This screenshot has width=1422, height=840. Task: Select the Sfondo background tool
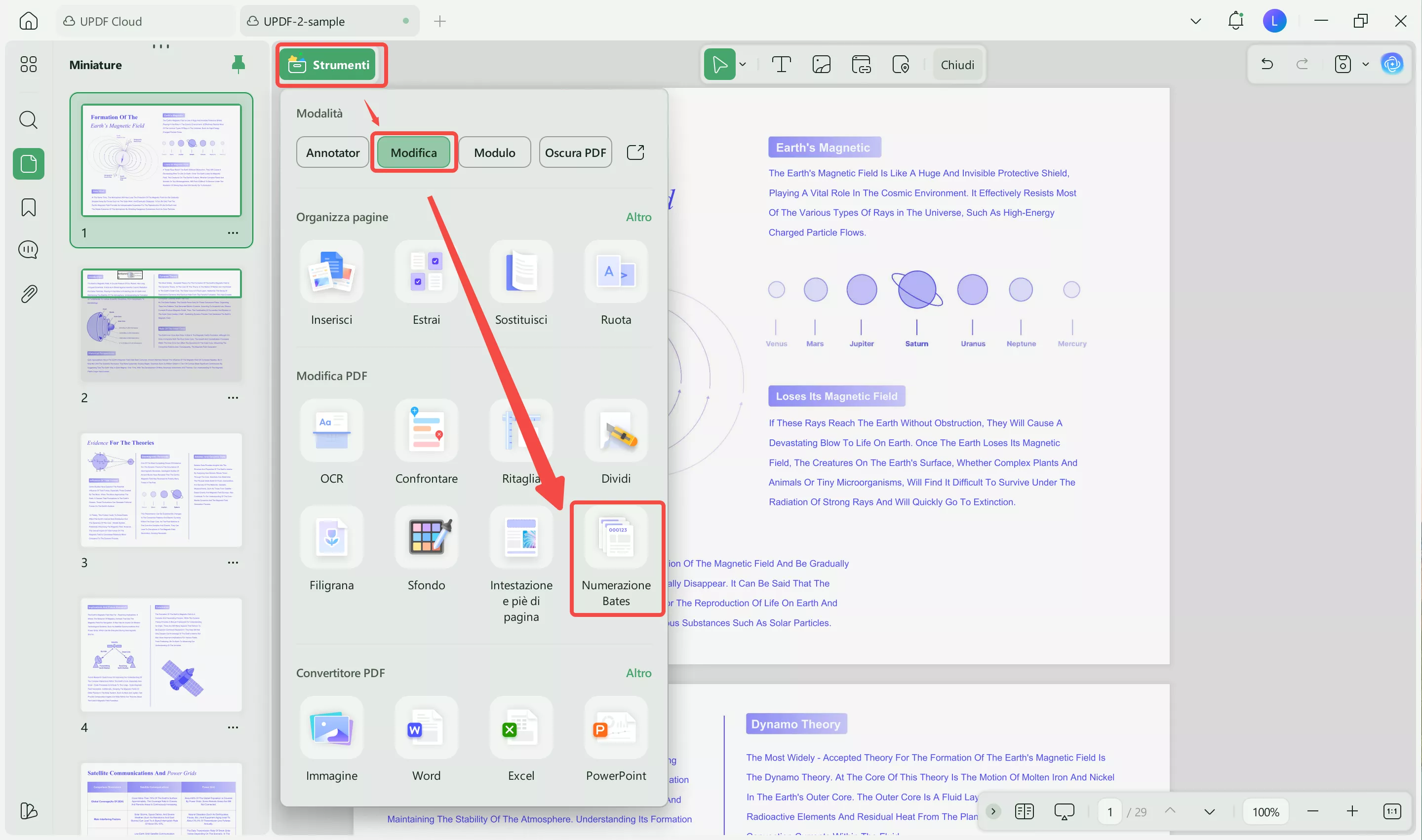coord(426,538)
